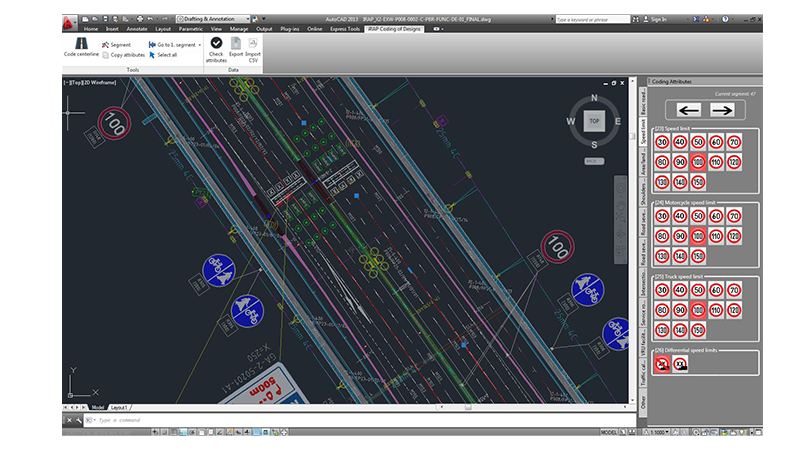Image resolution: width=800 pixels, height=450 pixels.
Task: Click the Import CSV icon
Action: [x=253, y=43]
